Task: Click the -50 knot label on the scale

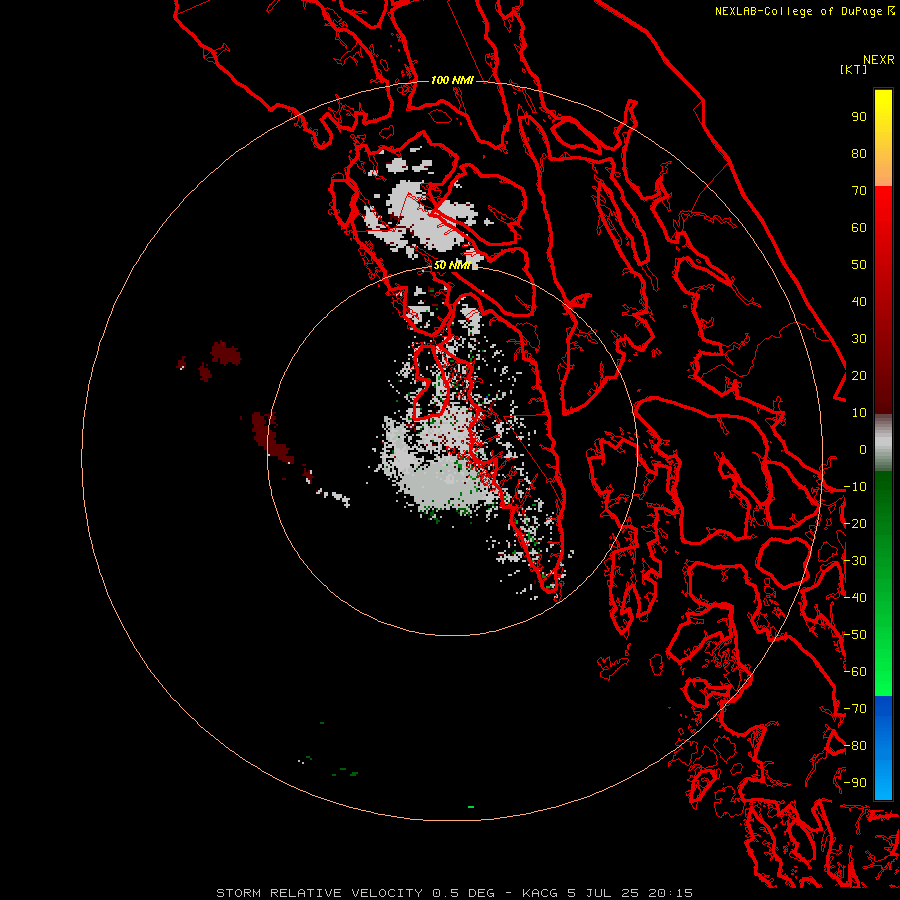Action: tap(855, 635)
